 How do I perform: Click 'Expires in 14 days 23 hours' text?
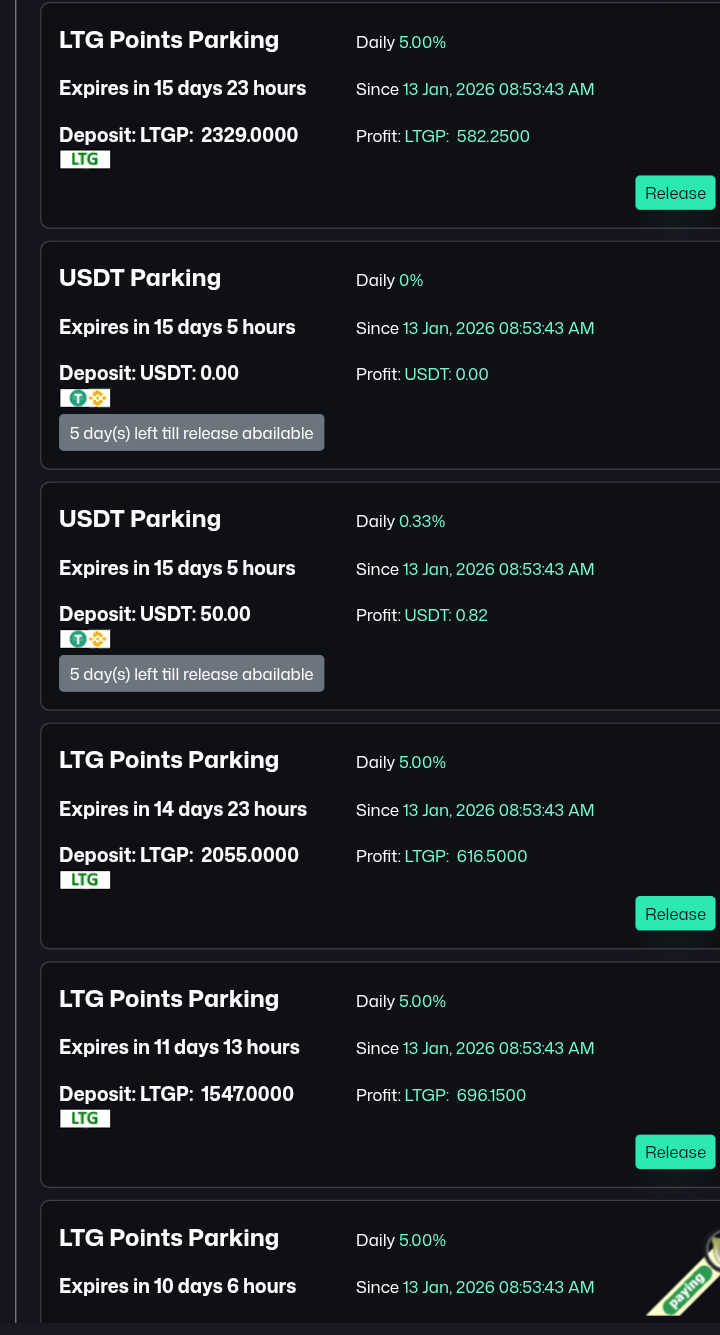point(183,809)
